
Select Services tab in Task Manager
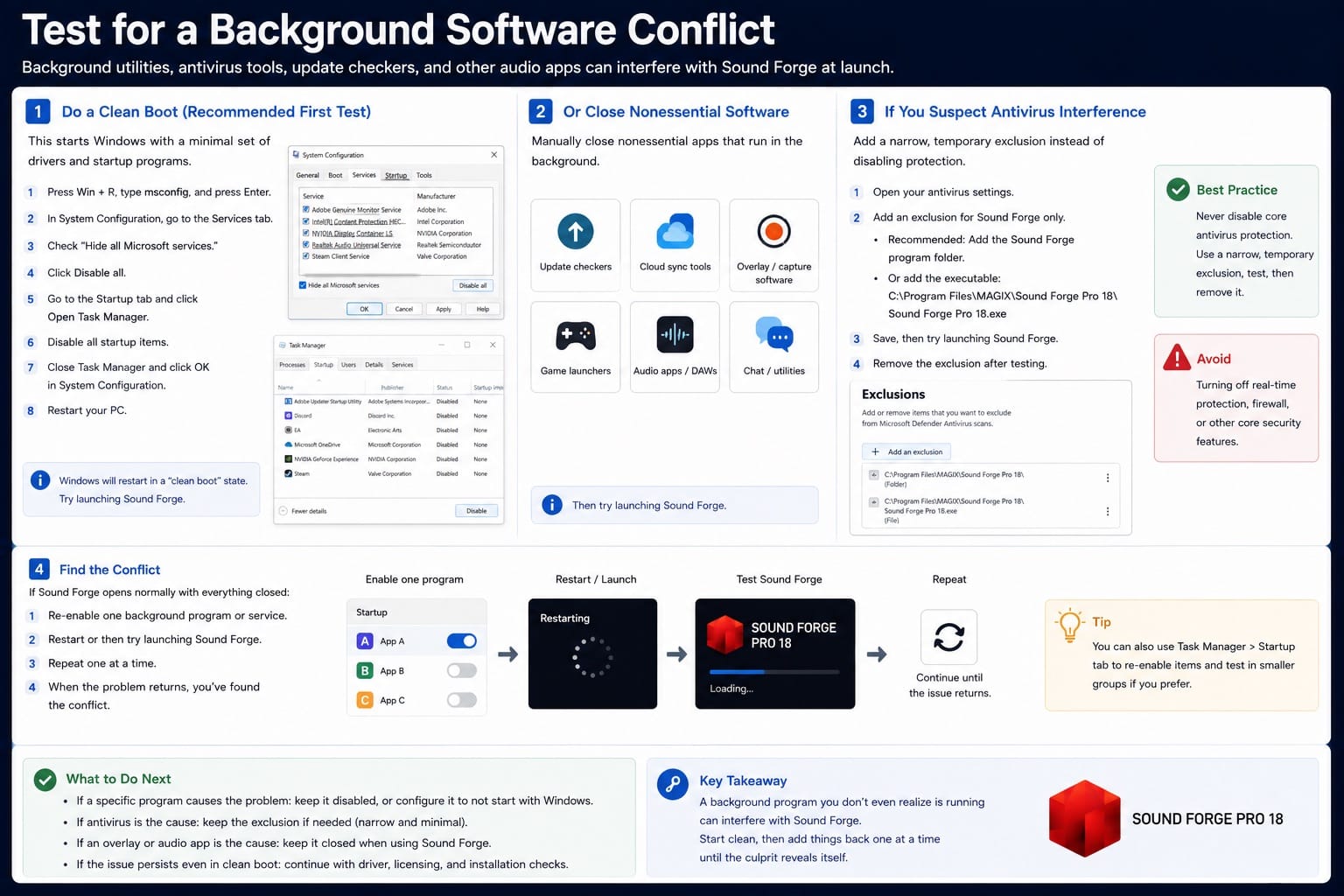402,365
